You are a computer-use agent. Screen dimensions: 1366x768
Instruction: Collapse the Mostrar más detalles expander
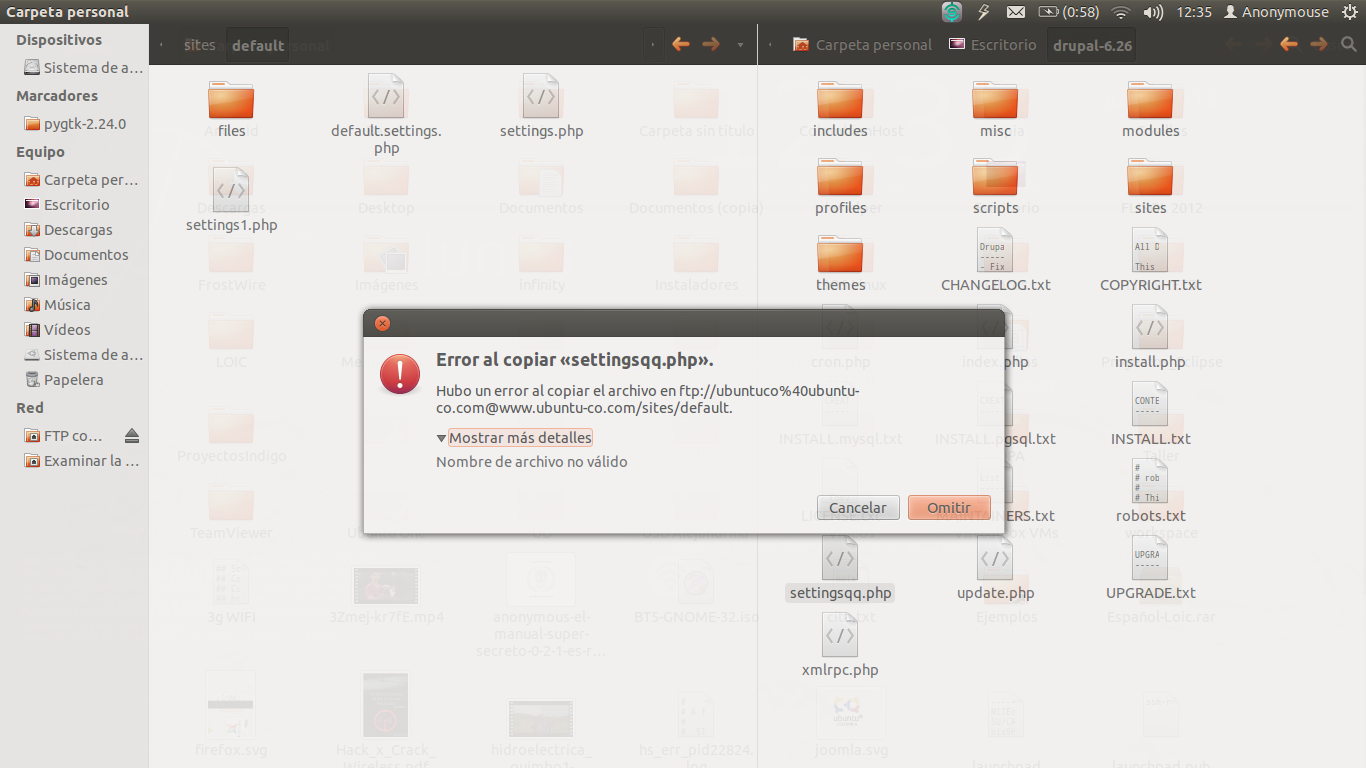[x=514, y=438]
